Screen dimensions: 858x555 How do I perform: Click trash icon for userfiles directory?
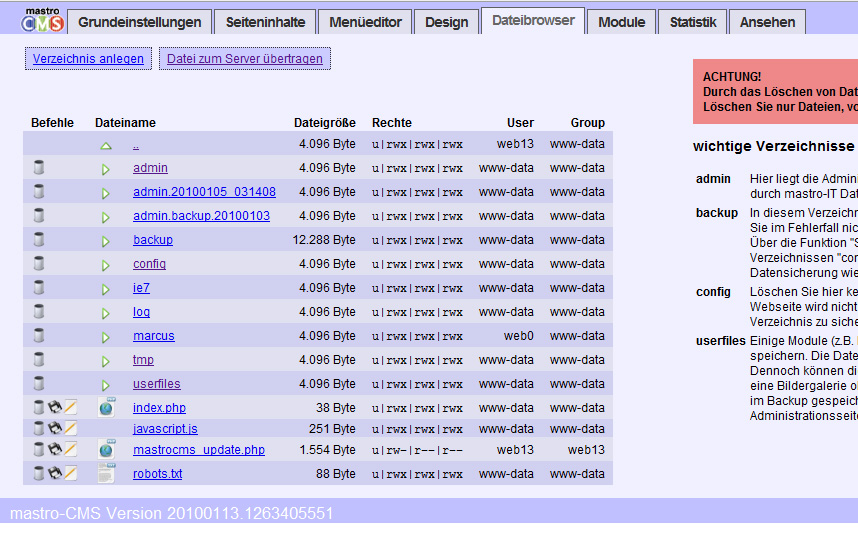(x=39, y=384)
